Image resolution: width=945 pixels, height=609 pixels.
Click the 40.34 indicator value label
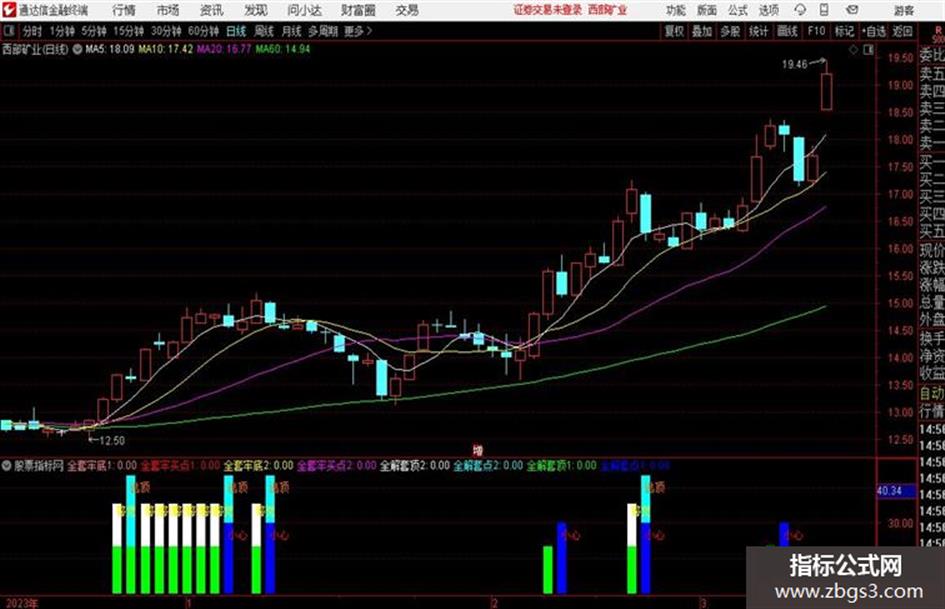tap(889, 491)
